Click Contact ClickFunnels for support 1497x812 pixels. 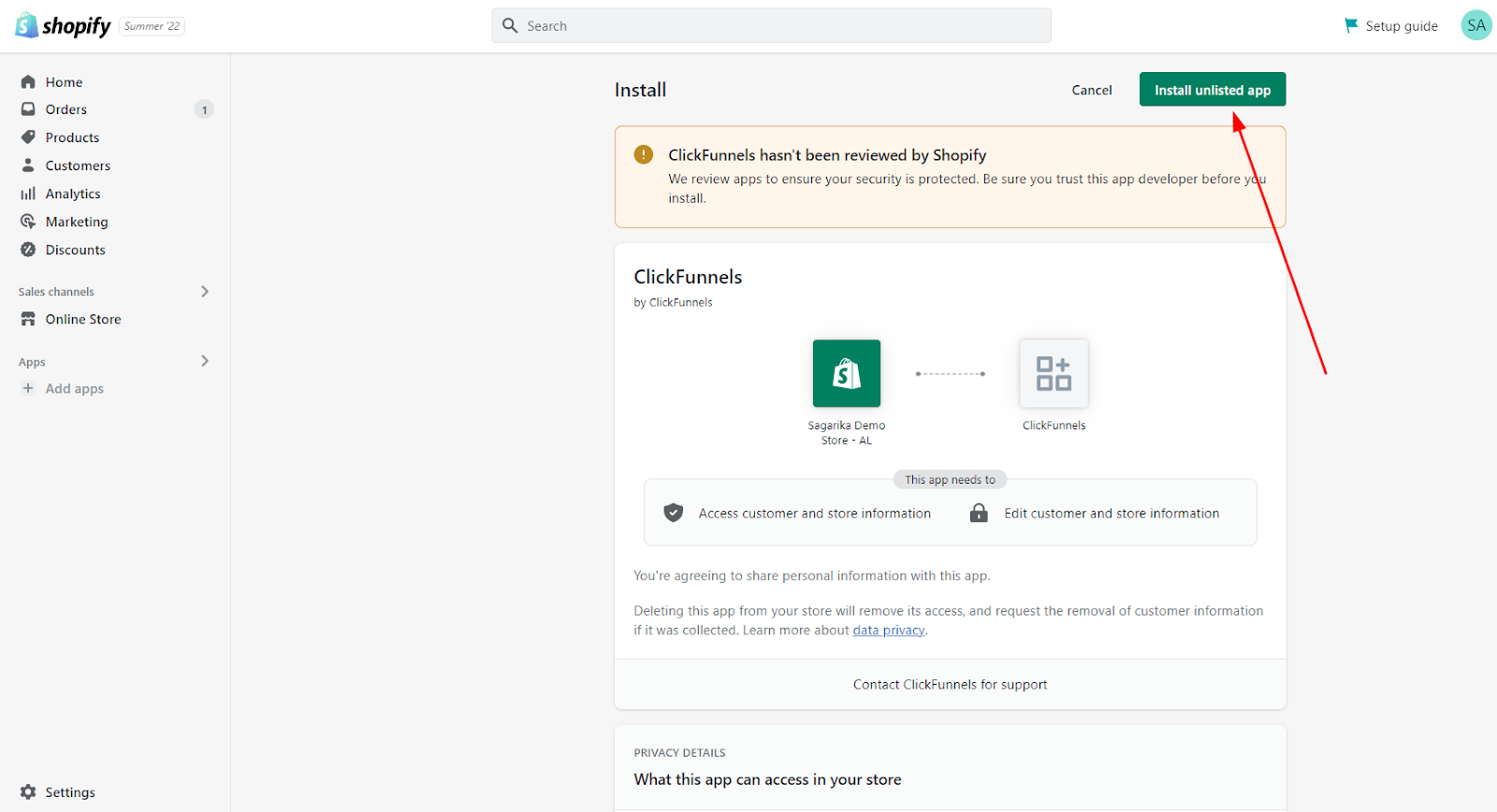(950, 685)
